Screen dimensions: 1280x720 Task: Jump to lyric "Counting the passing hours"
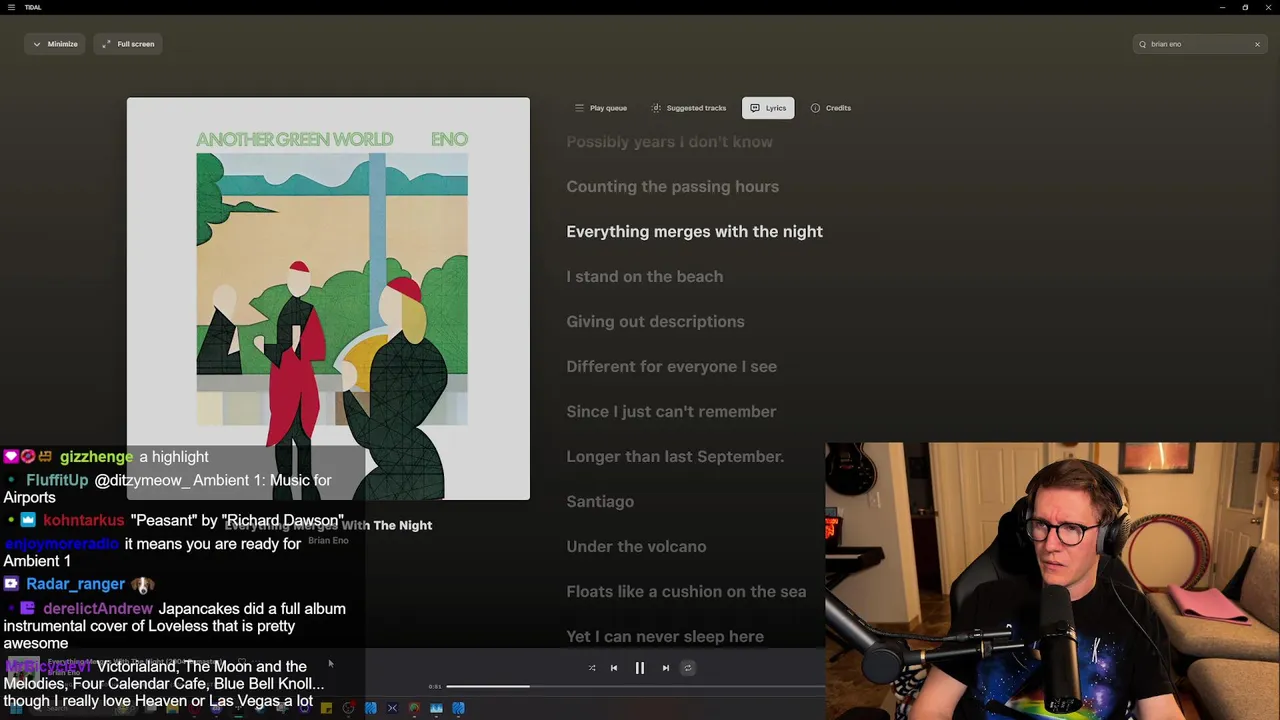click(x=672, y=187)
